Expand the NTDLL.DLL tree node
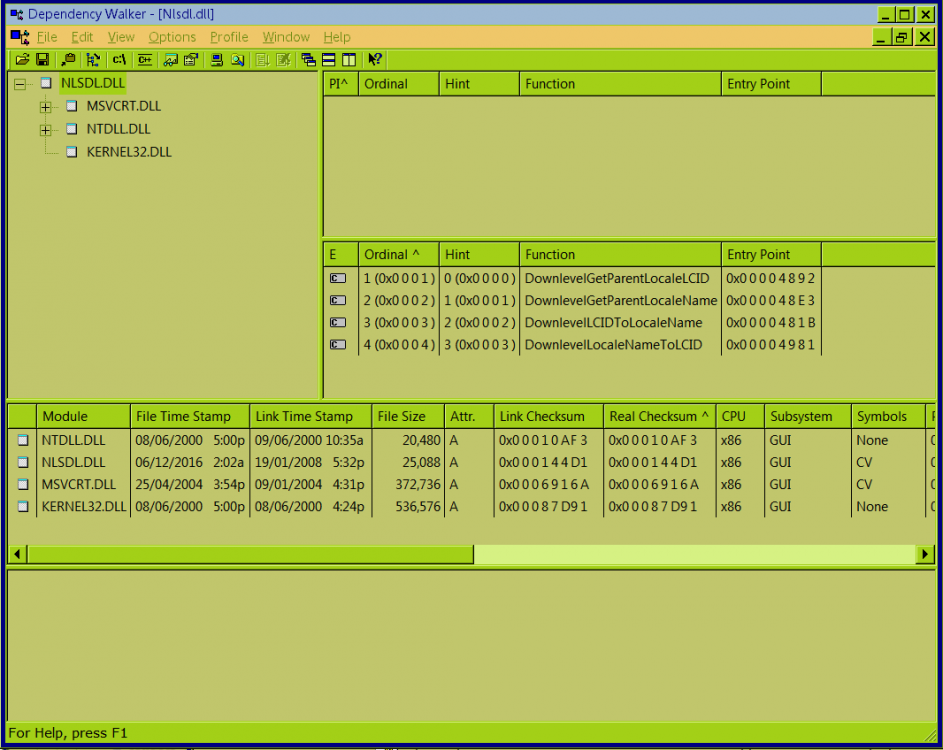The width and height of the screenshot is (943, 750). pos(46,130)
